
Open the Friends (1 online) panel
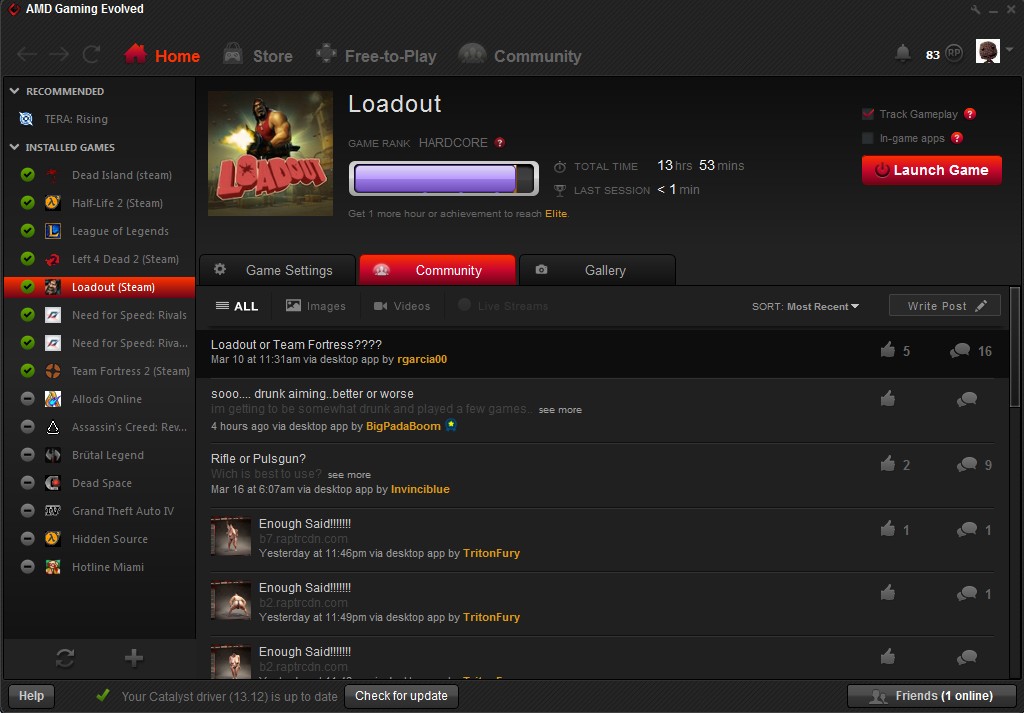tap(931, 695)
